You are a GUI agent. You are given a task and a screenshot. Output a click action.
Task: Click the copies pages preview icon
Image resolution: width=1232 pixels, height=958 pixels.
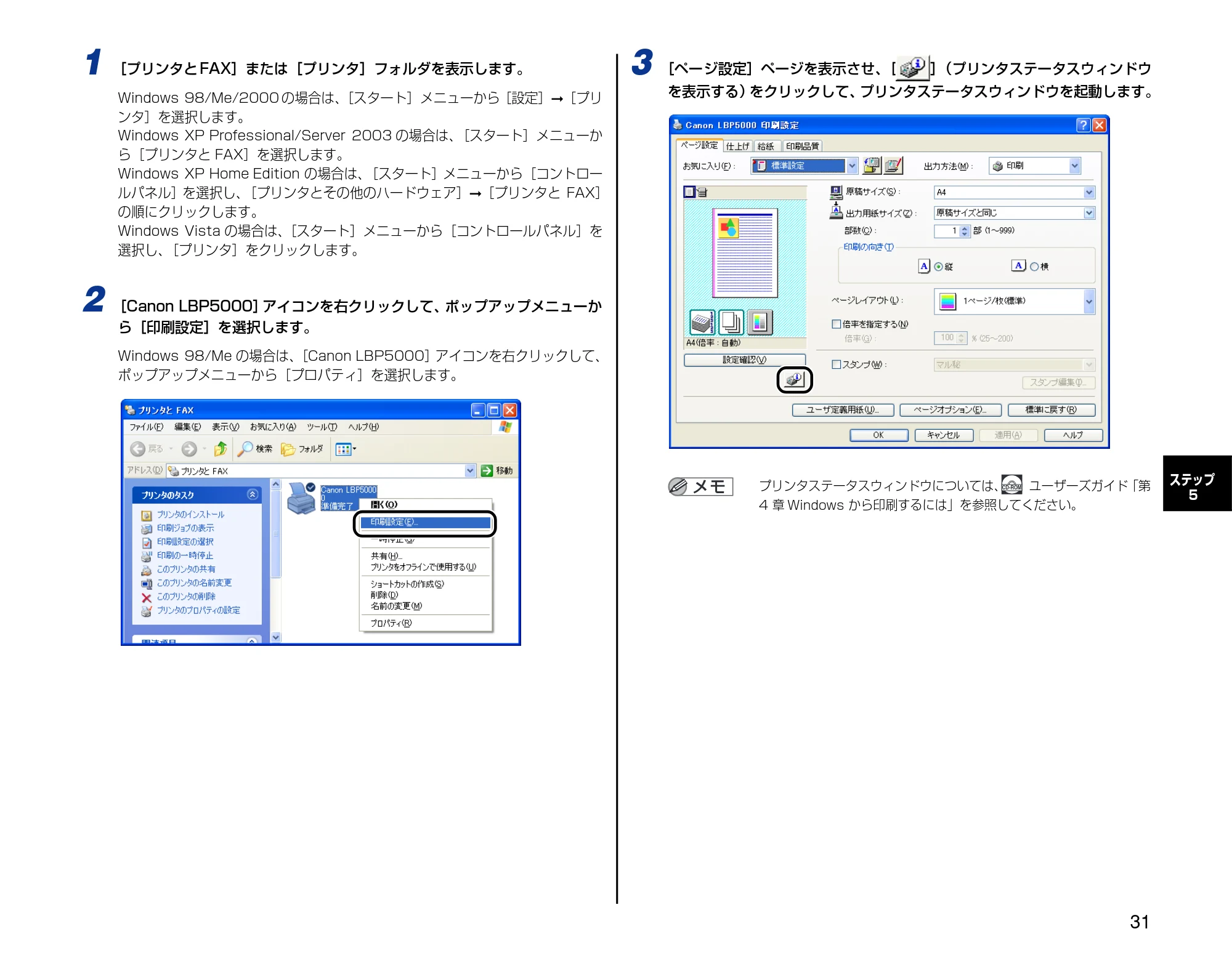pyautogui.click(x=731, y=322)
